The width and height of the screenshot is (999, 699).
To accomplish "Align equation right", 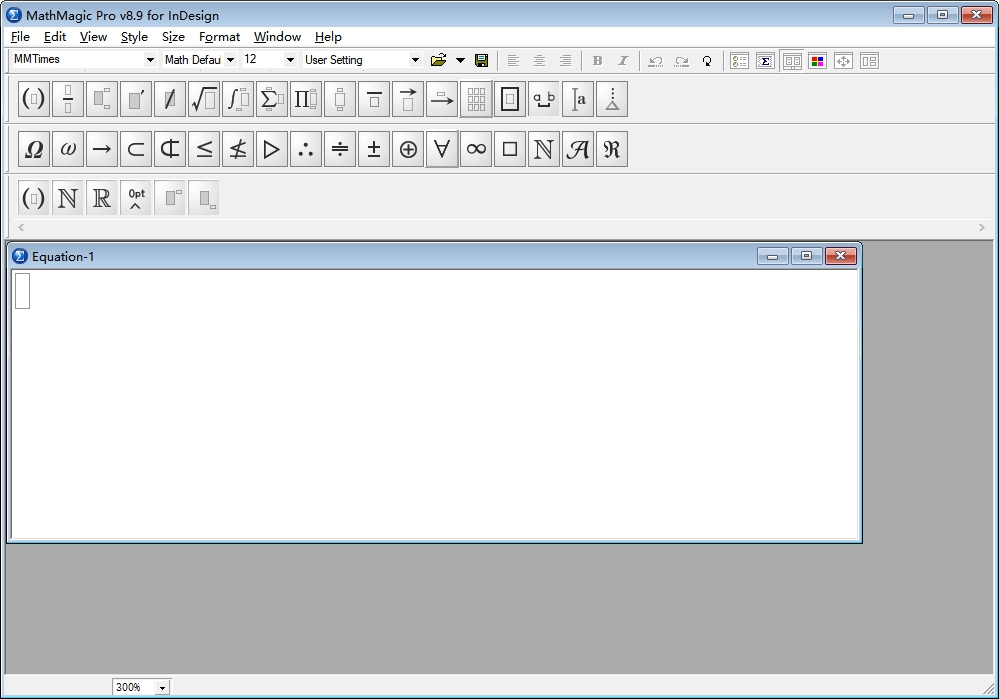I will pos(565,61).
